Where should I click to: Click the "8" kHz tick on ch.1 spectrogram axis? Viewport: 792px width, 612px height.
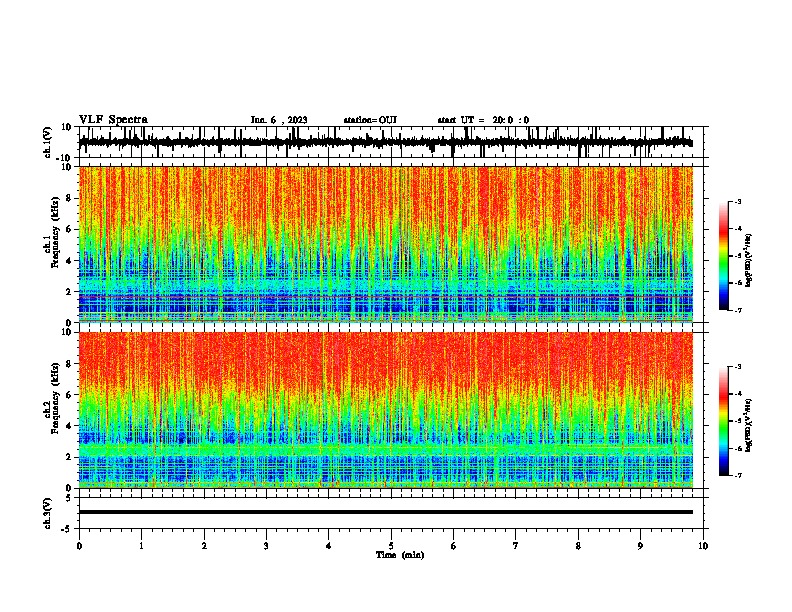pos(70,198)
